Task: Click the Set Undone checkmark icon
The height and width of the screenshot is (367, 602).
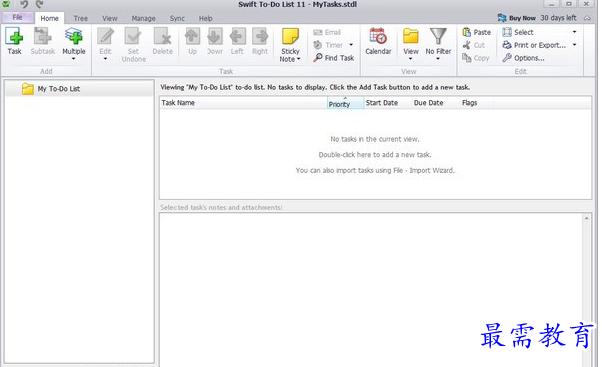Action: [x=133, y=36]
